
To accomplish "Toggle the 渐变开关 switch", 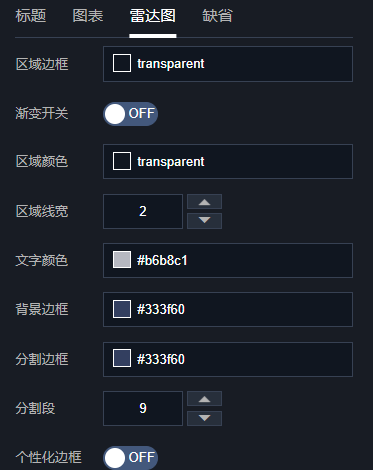I will pyautogui.click(x=130, y=114).
